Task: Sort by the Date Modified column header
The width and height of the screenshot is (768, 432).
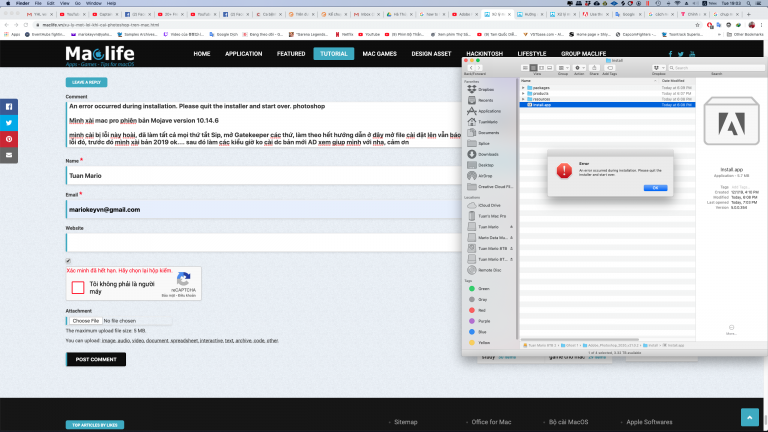Action: pos(673,81)
